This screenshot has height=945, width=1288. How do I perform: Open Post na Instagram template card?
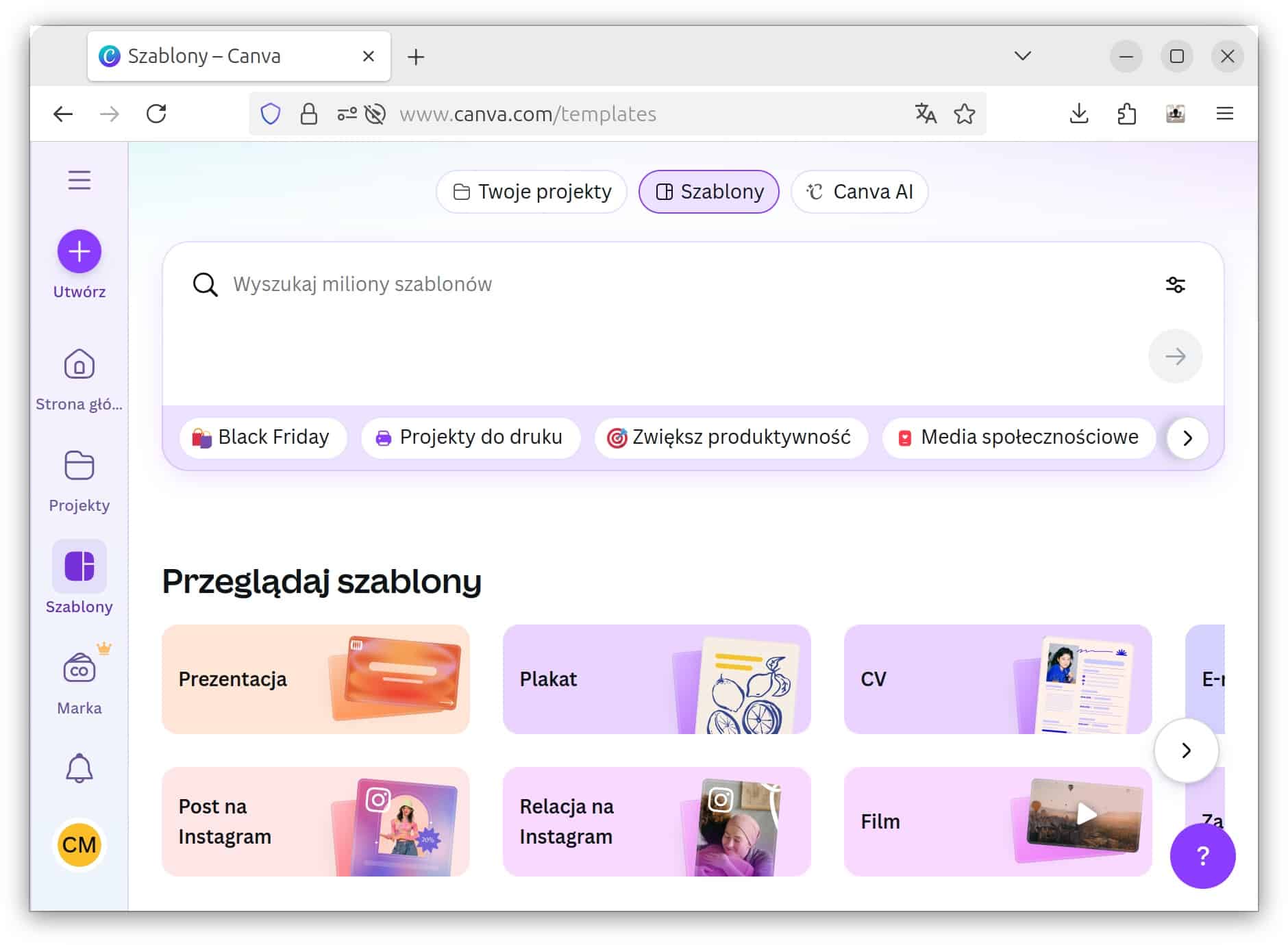[316, 822]
